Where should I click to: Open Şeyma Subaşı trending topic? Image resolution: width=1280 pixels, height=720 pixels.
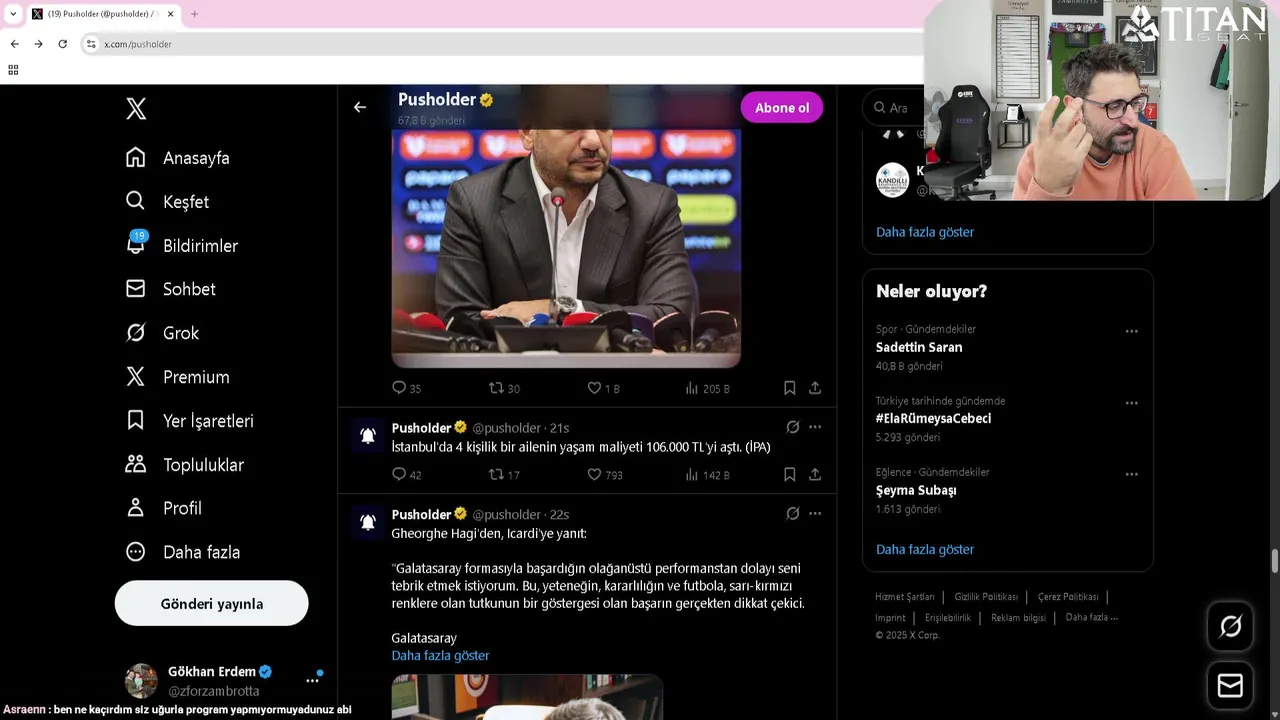pyautogui.click(x=916, y=491)
